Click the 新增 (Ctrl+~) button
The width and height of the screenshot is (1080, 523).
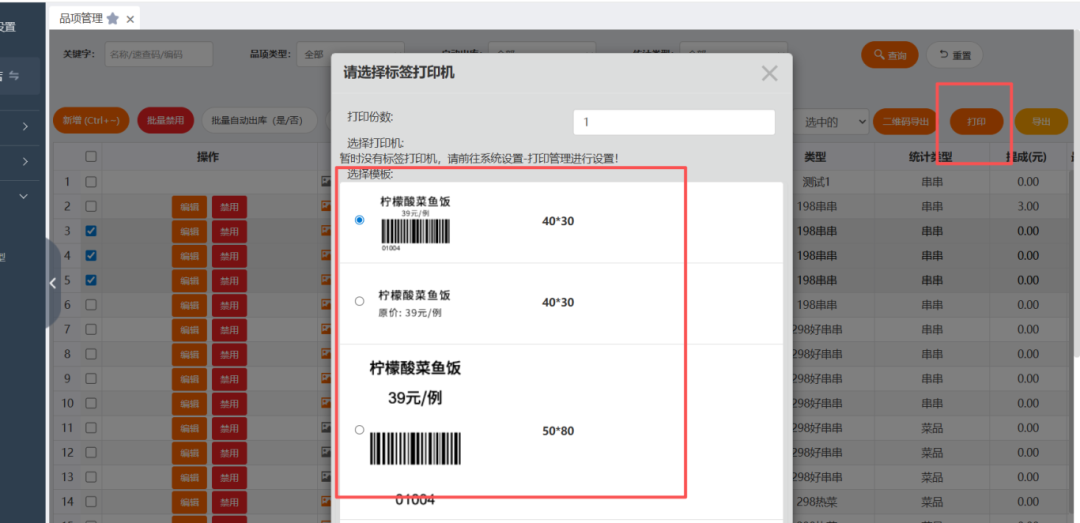pyautogui.click(x=91, y=121)
